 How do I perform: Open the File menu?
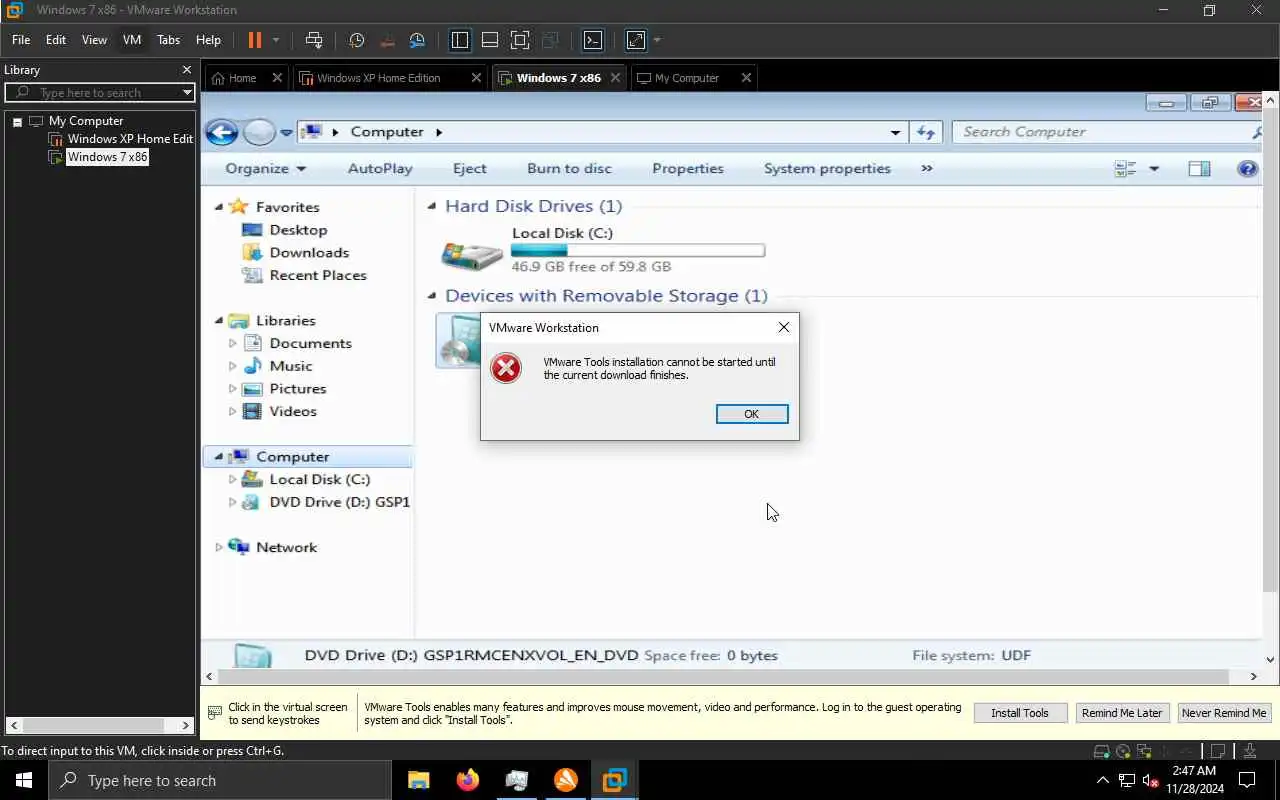(21, 40)
